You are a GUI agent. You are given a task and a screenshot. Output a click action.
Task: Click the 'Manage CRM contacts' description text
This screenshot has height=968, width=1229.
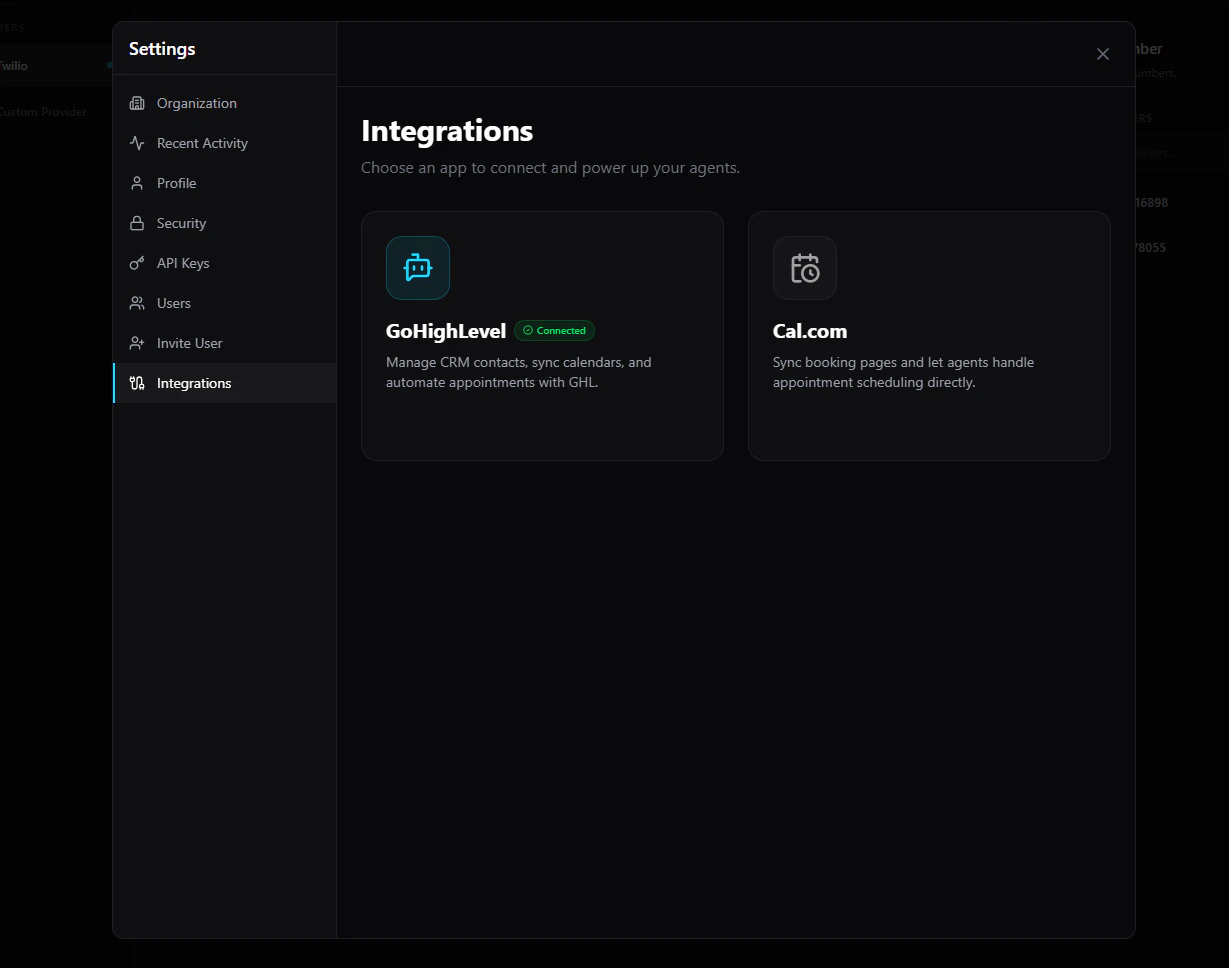518,372
